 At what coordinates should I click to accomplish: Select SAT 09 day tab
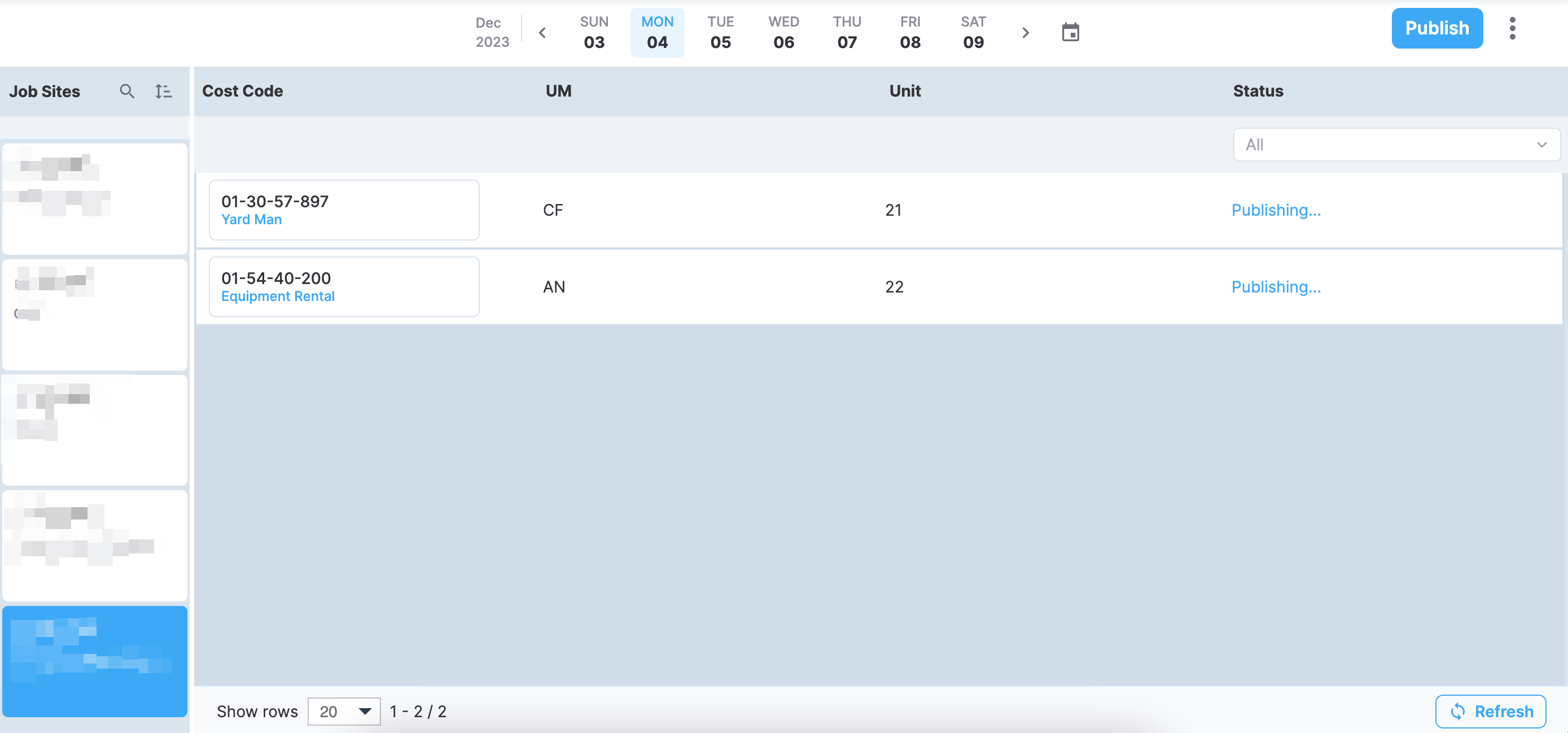pyautogui.click(x=973, y=33)
